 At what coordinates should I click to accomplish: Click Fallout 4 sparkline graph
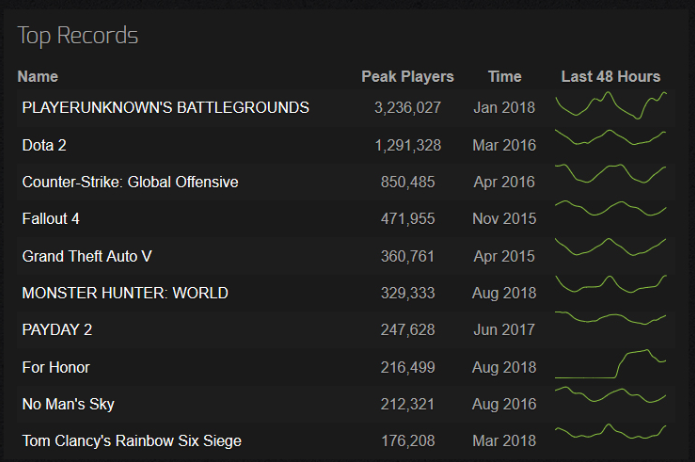click(611, 208)
